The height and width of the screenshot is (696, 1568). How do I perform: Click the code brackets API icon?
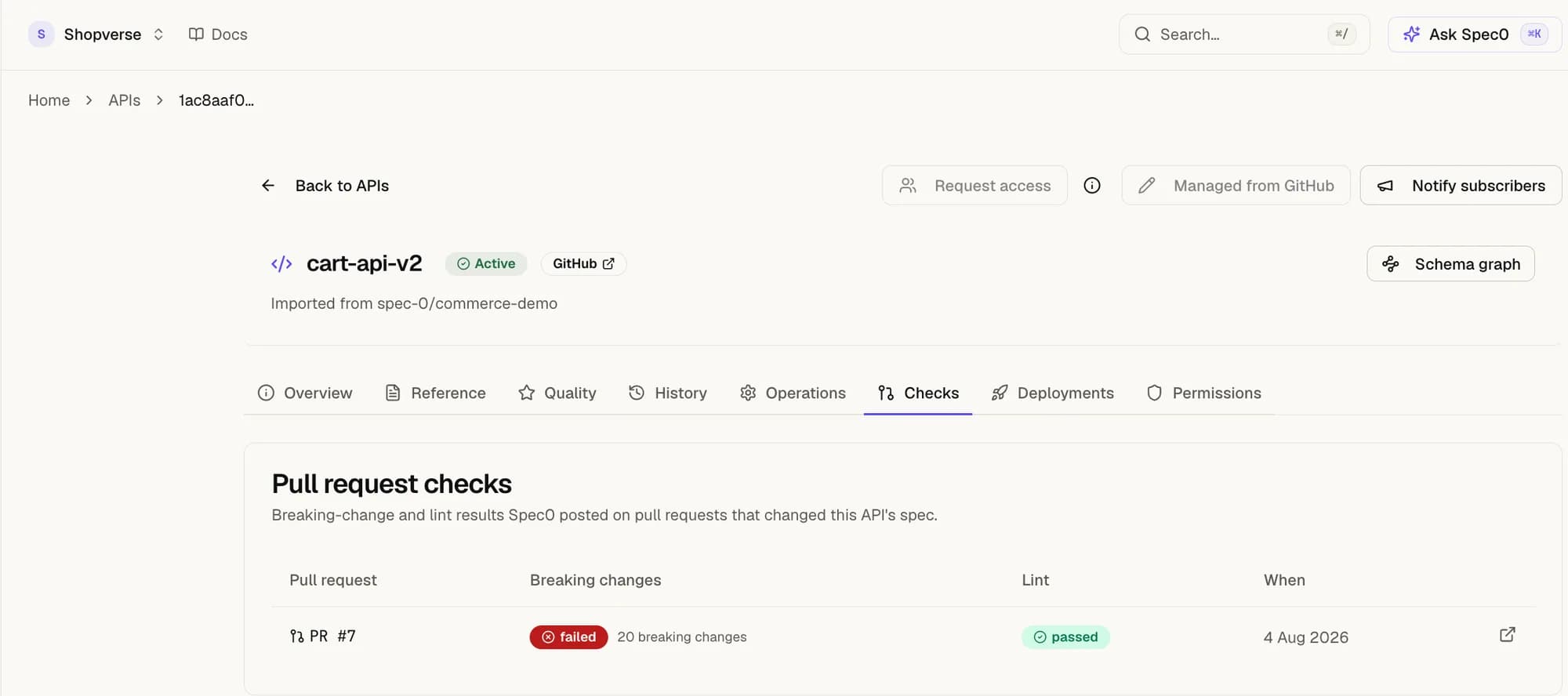coord(281,264)
